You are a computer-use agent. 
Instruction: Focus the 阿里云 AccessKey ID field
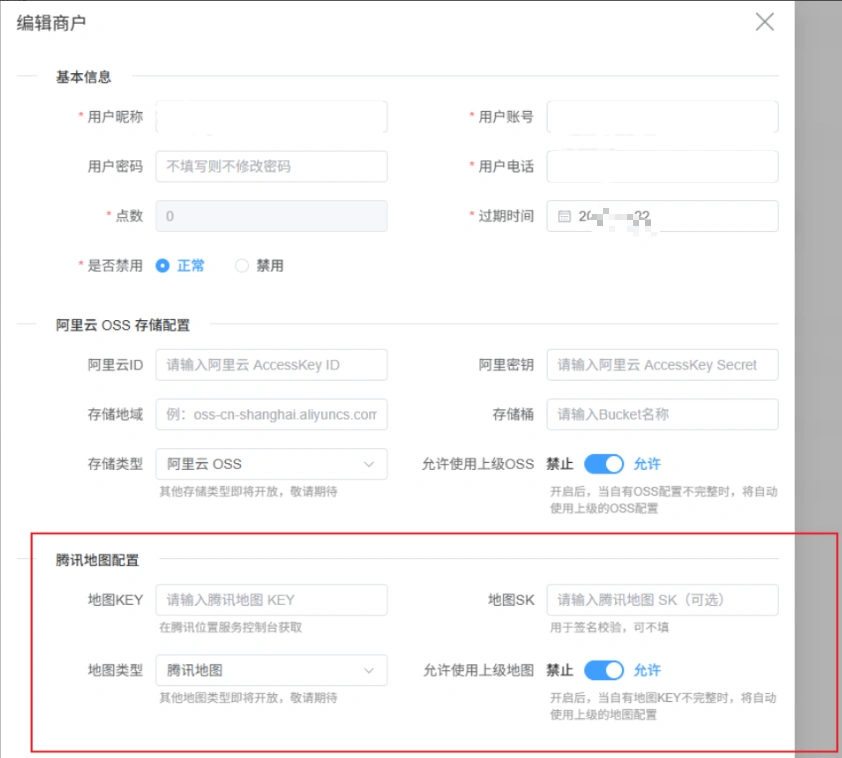point(271,365)
